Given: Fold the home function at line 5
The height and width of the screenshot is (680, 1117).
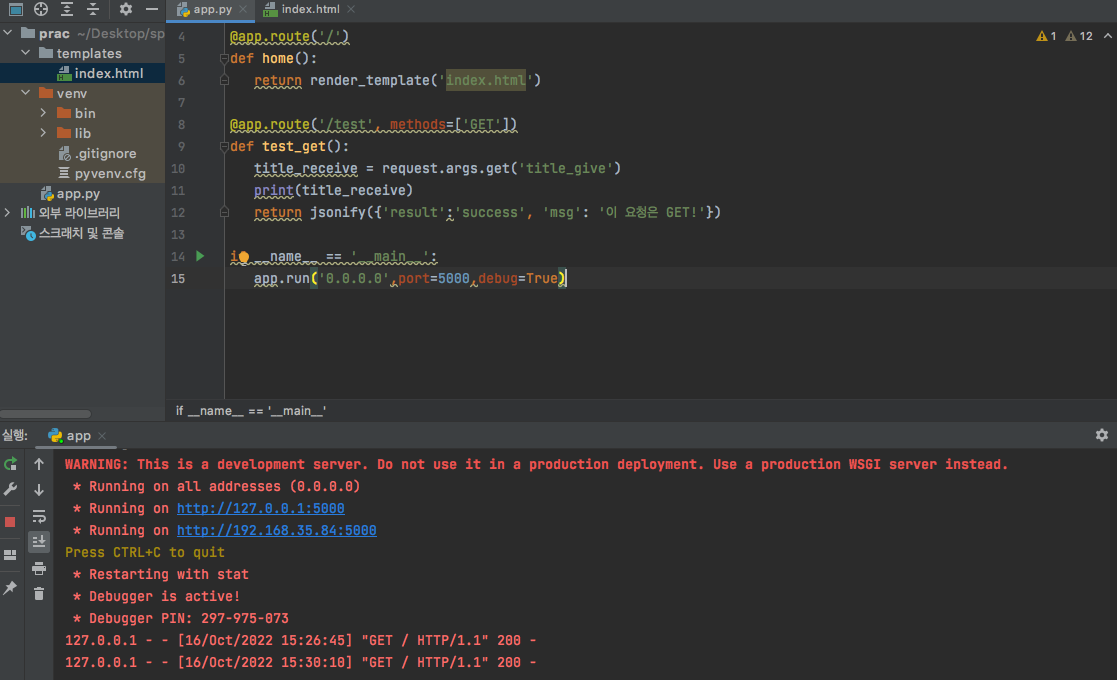Looking at the screenshot, I should (x=224, y=59).
